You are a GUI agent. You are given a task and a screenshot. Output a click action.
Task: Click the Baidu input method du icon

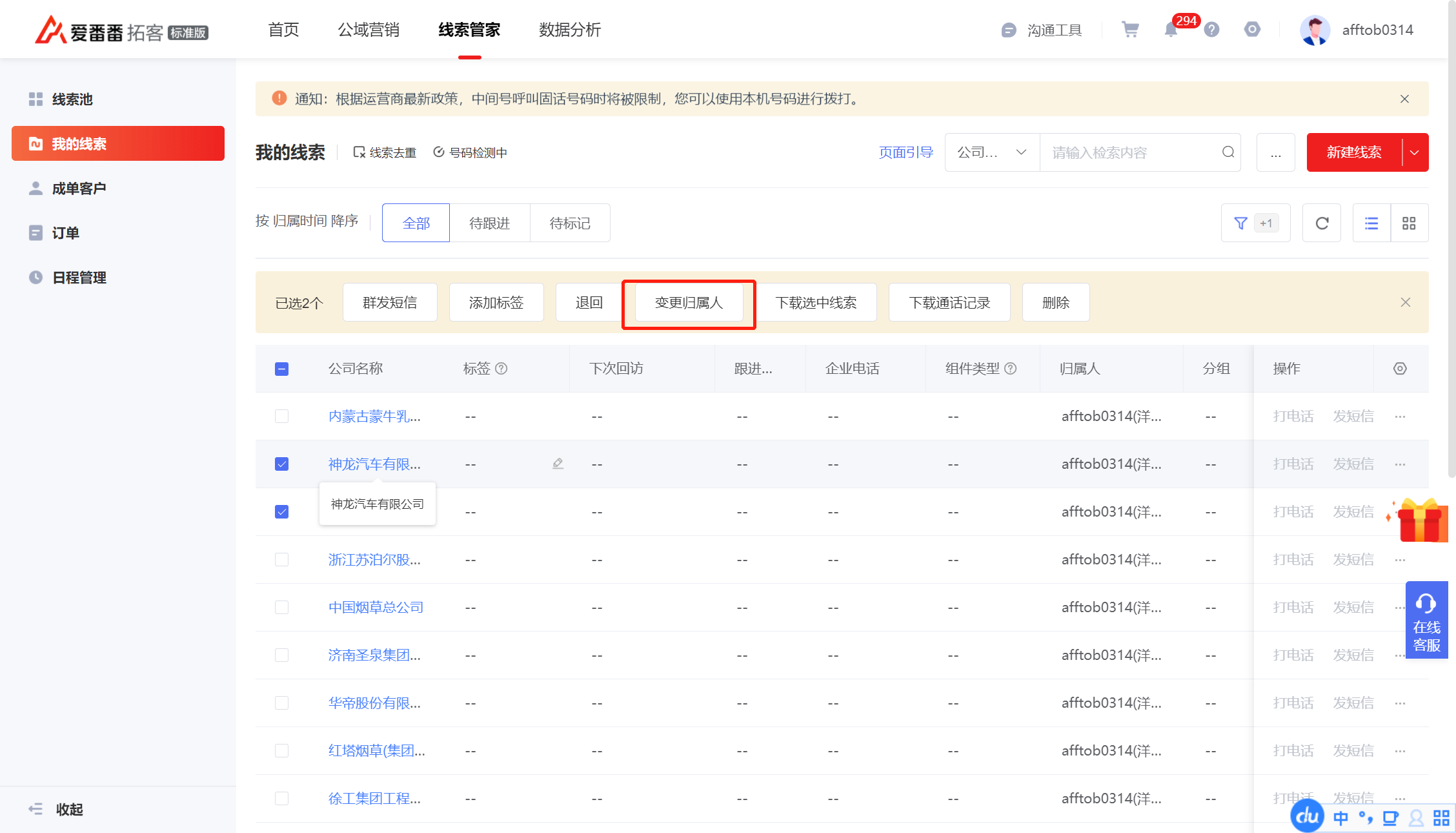[x=1307, y=816]
